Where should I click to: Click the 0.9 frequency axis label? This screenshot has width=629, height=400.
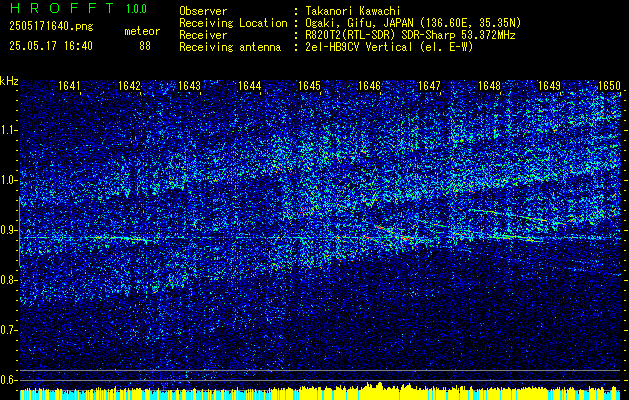click(x=8, y=230)
